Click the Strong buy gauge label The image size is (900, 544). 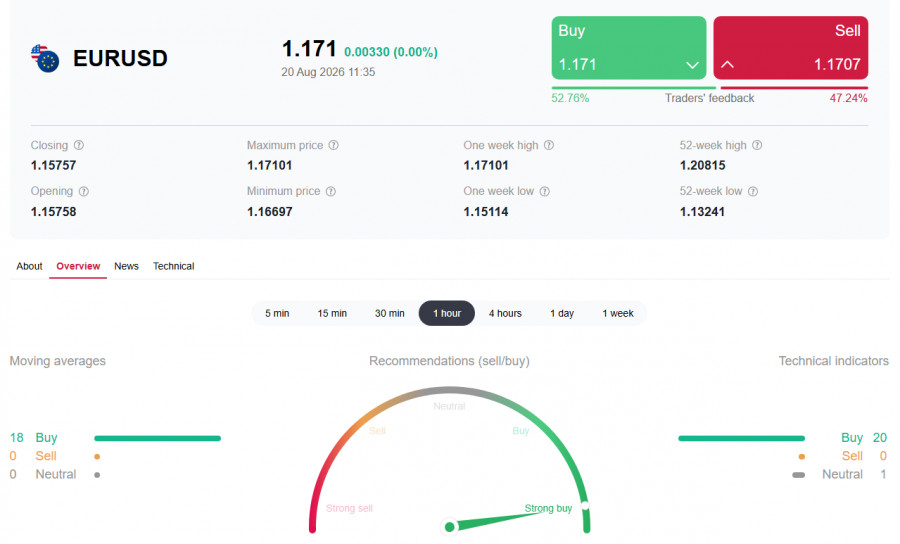coord(548,508)
